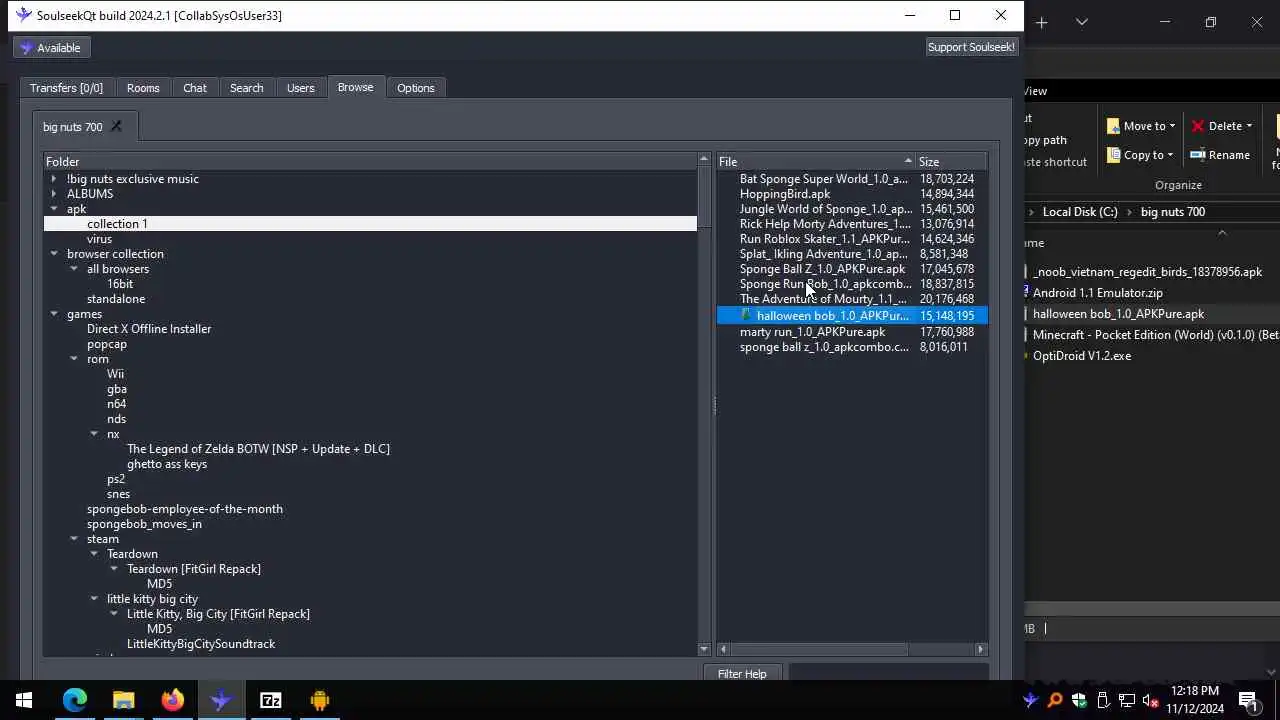Select the ghetto ass keys folder

tap(167, 464)
